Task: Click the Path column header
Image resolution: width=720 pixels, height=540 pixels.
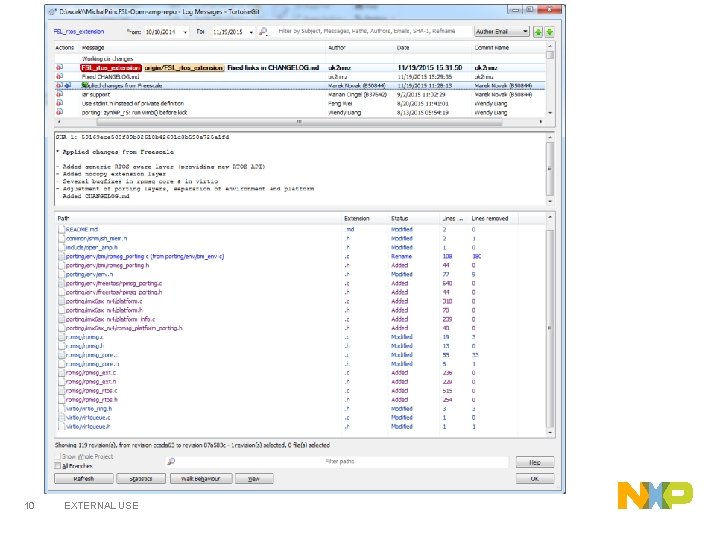Action: point(63,219)
